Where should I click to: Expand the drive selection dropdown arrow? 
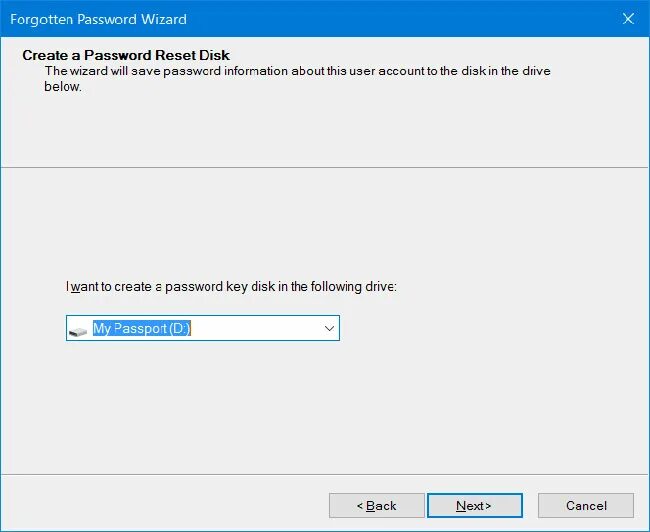pos(329,328)
